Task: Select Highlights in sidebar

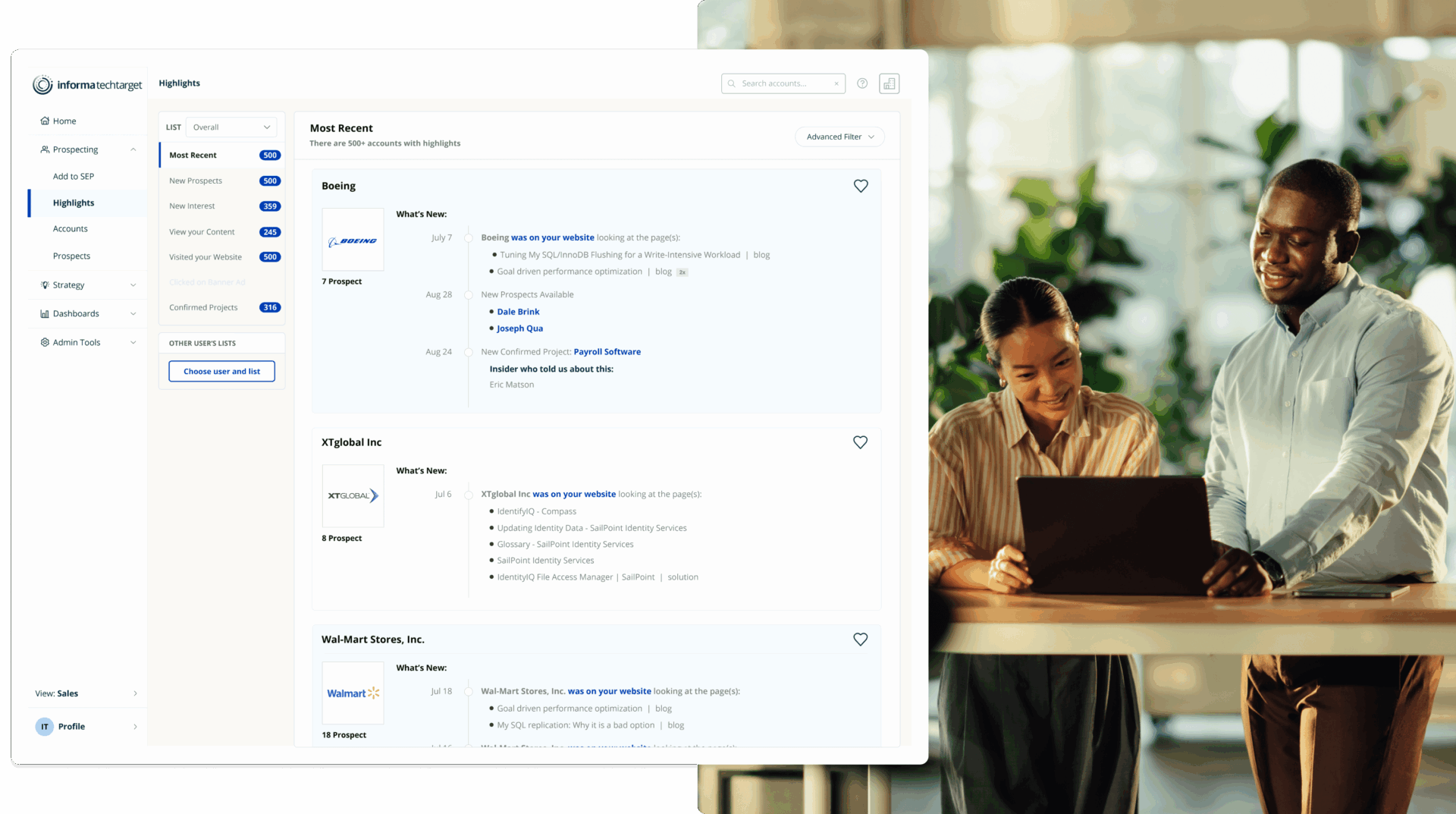Action: (x=74, y=203)
